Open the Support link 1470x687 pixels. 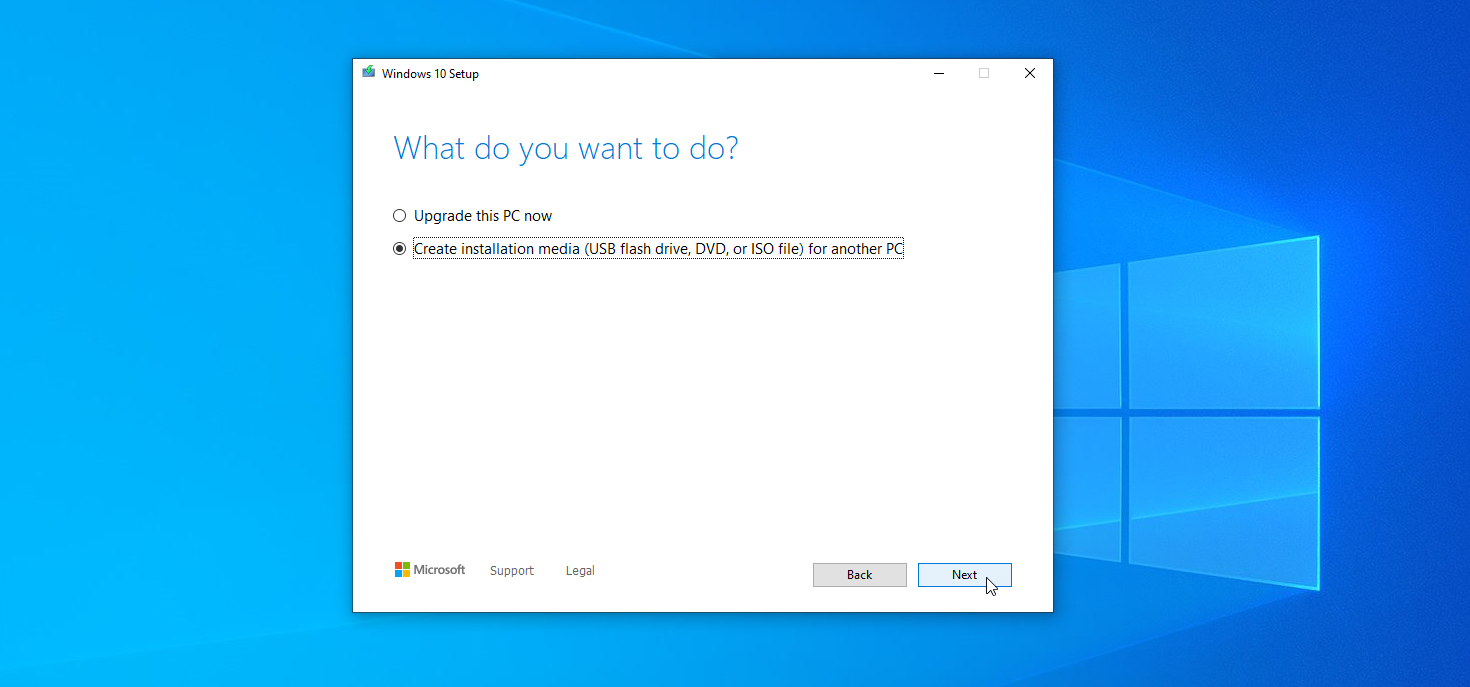pyautogui.click(x=511, y=570)
